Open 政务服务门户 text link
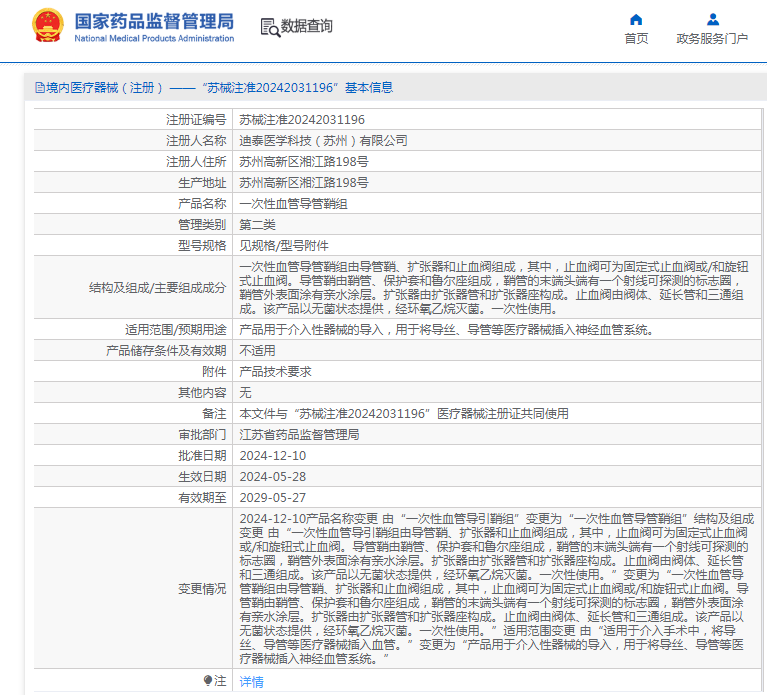Screen dimensions: 767x695 (712, 39)
